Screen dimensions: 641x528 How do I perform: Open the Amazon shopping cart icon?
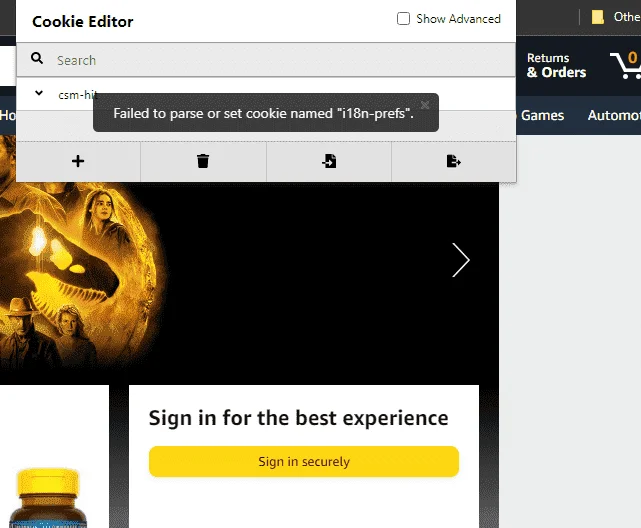626,64
